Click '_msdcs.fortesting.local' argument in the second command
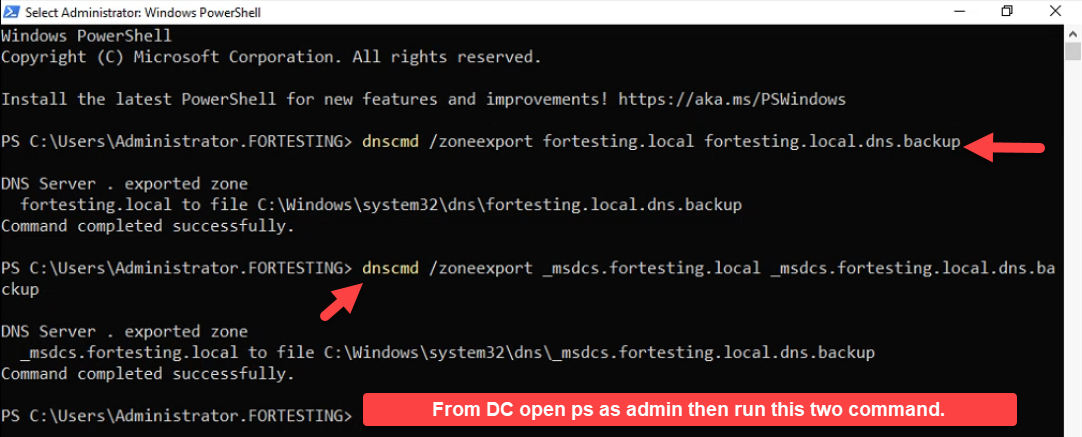1082x437 pixels. tap(651, 269)
